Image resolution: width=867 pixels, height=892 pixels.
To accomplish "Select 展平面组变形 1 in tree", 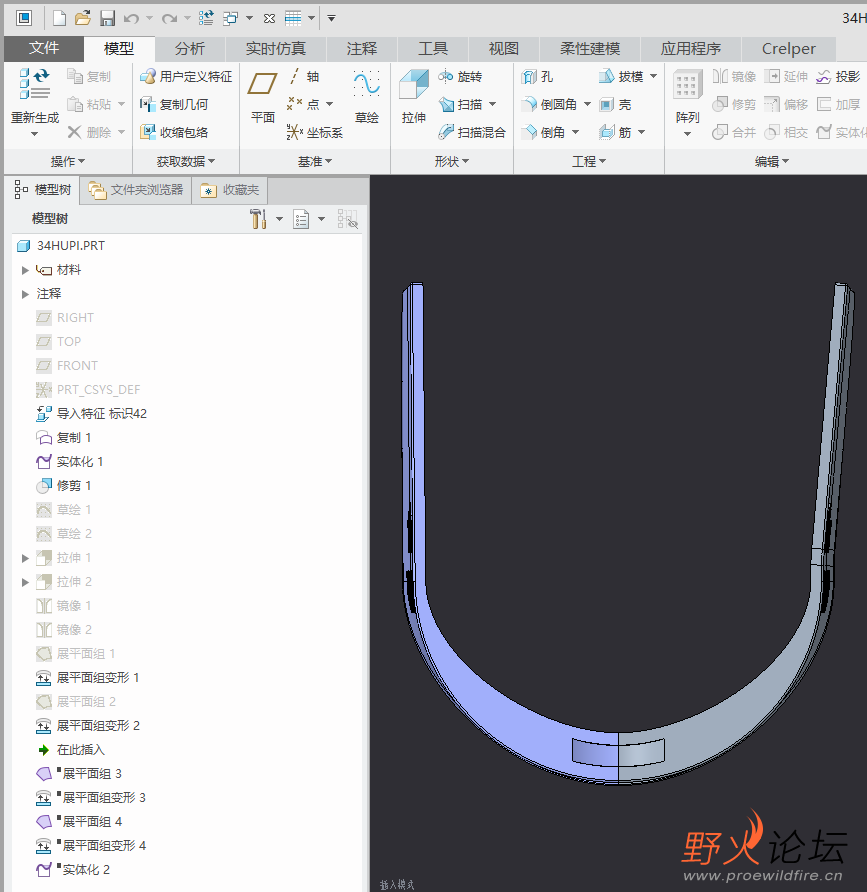I will tap(88, 678).
